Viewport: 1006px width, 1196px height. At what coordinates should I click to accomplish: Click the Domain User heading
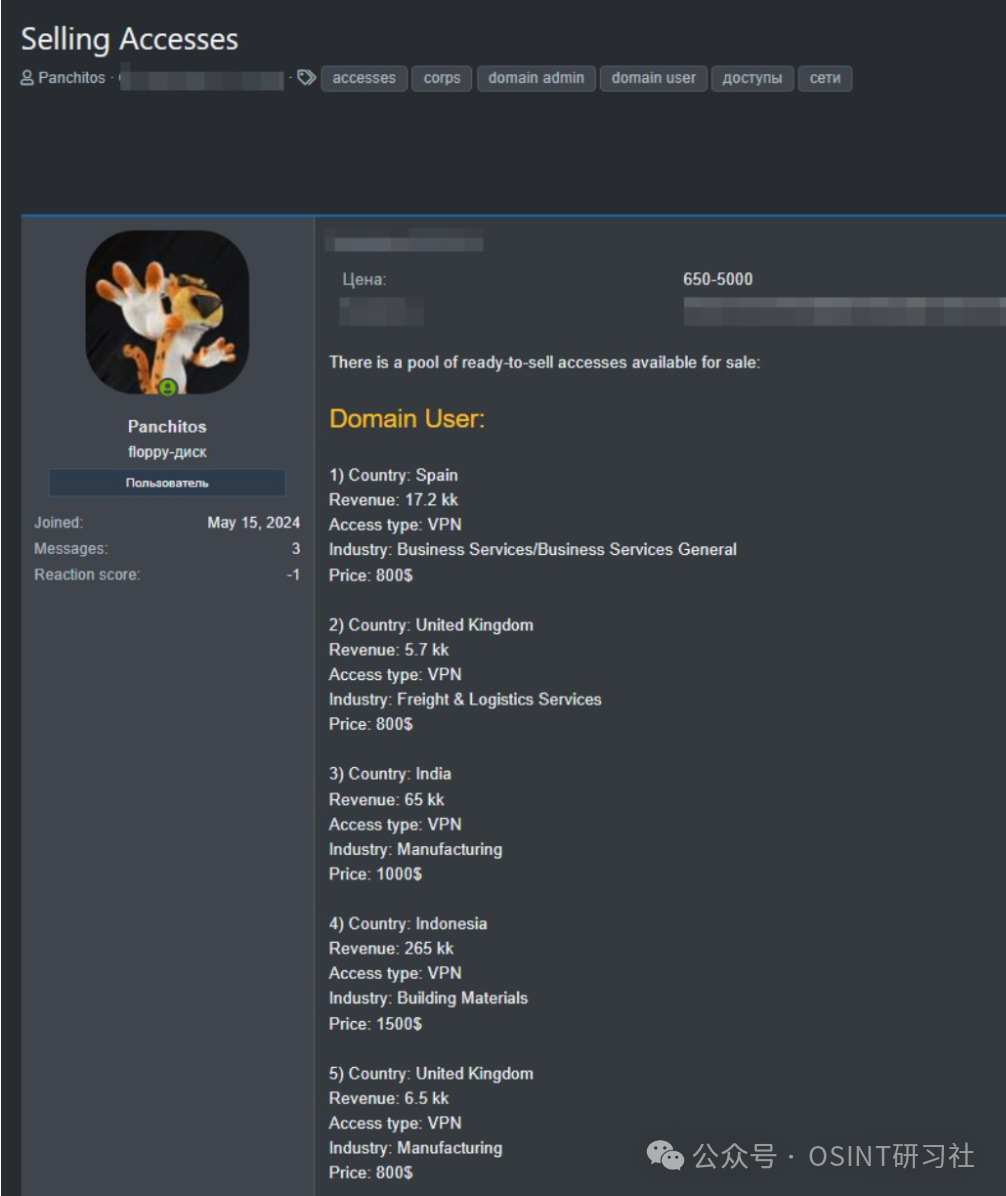point(407,418)
